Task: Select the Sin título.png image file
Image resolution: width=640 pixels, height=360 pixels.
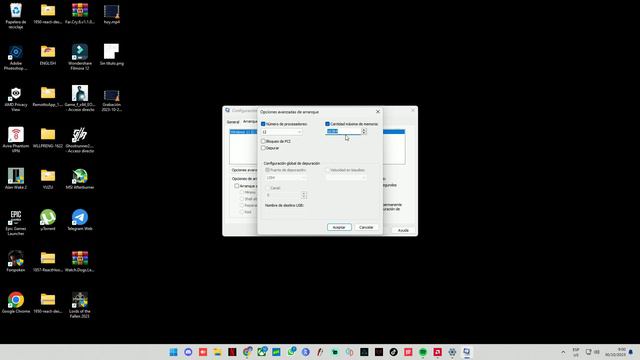Action: (111, 55)
